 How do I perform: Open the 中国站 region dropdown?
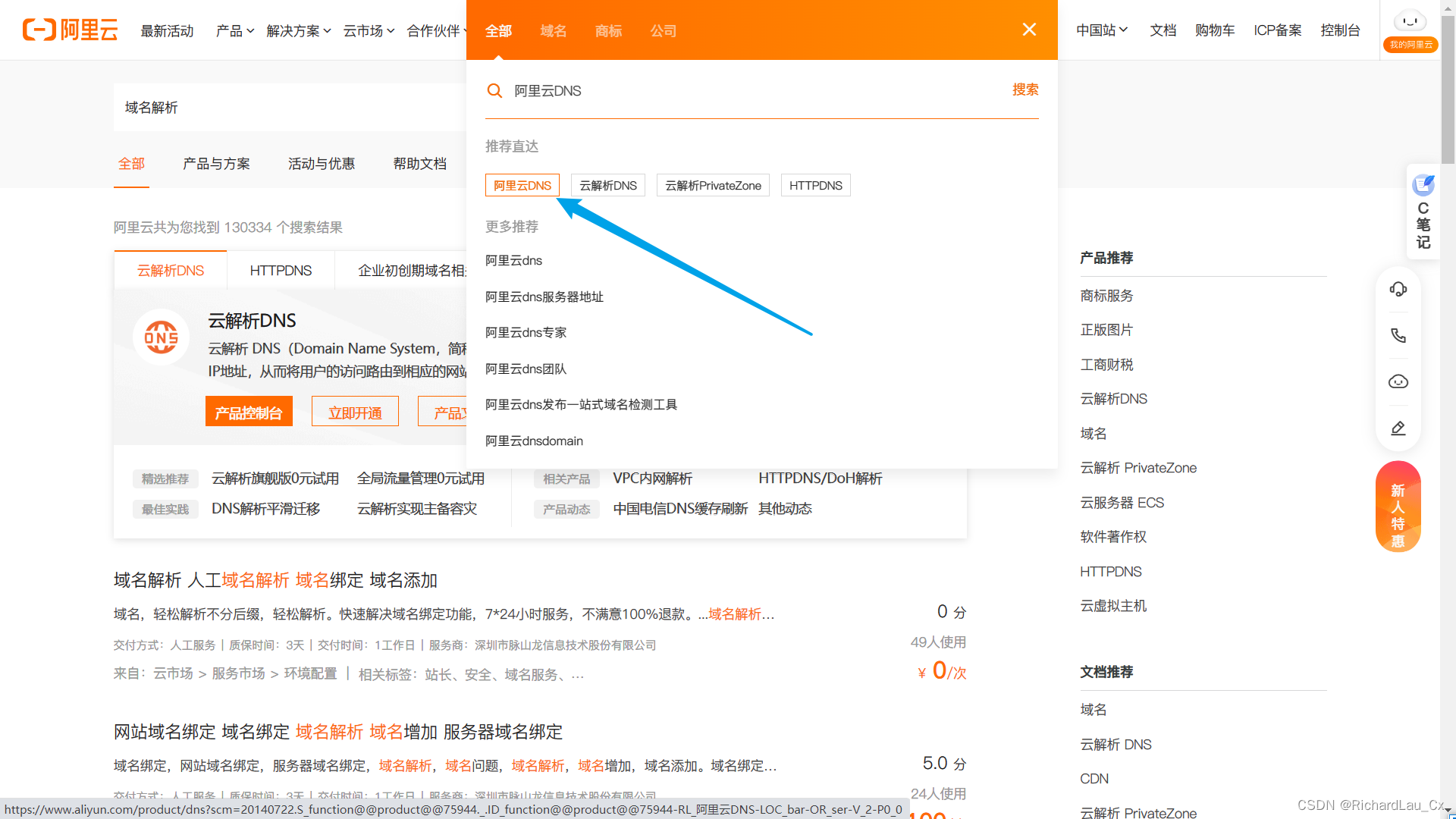click(x=1102, y=30)
